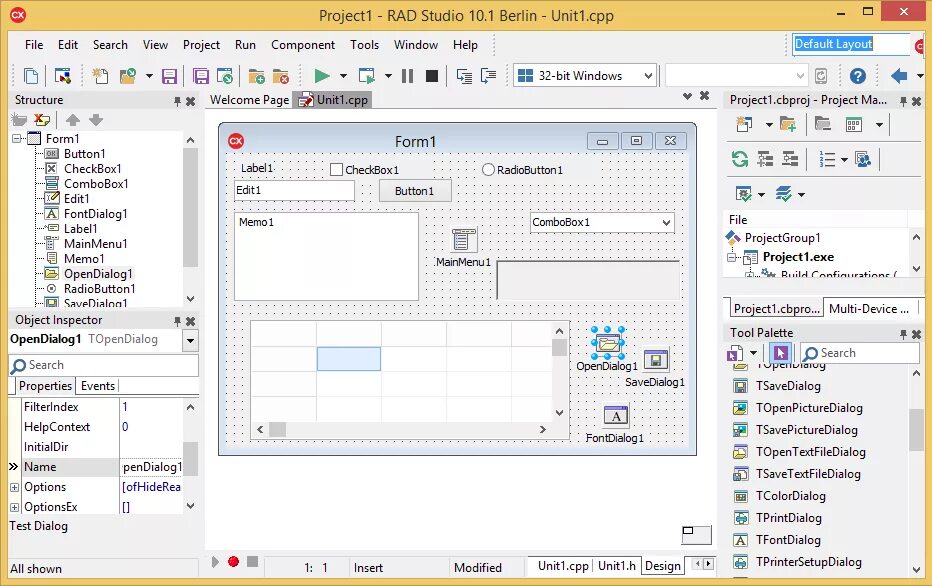Click Move Up arrow in Structure panel
Viewport: 932px width, 586px height.
coord(73,120)
